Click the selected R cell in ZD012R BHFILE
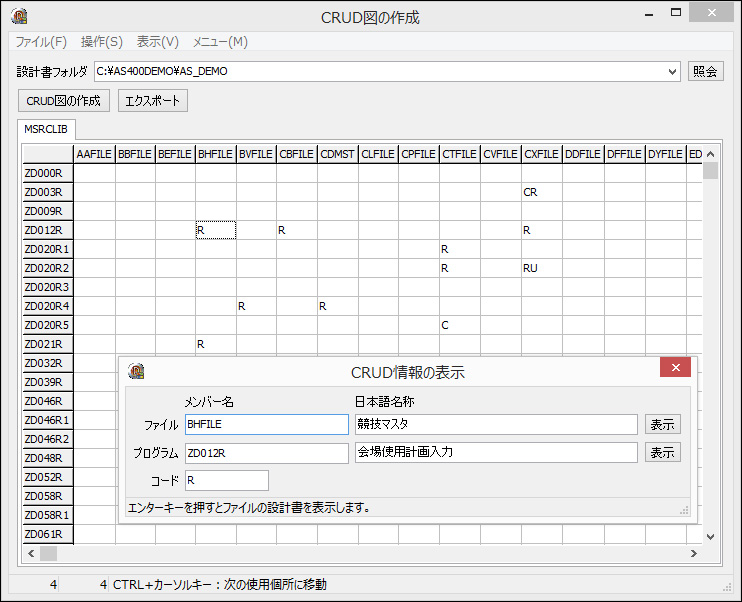The width and height of the screenshot is (742, 602). click(216, 230)
